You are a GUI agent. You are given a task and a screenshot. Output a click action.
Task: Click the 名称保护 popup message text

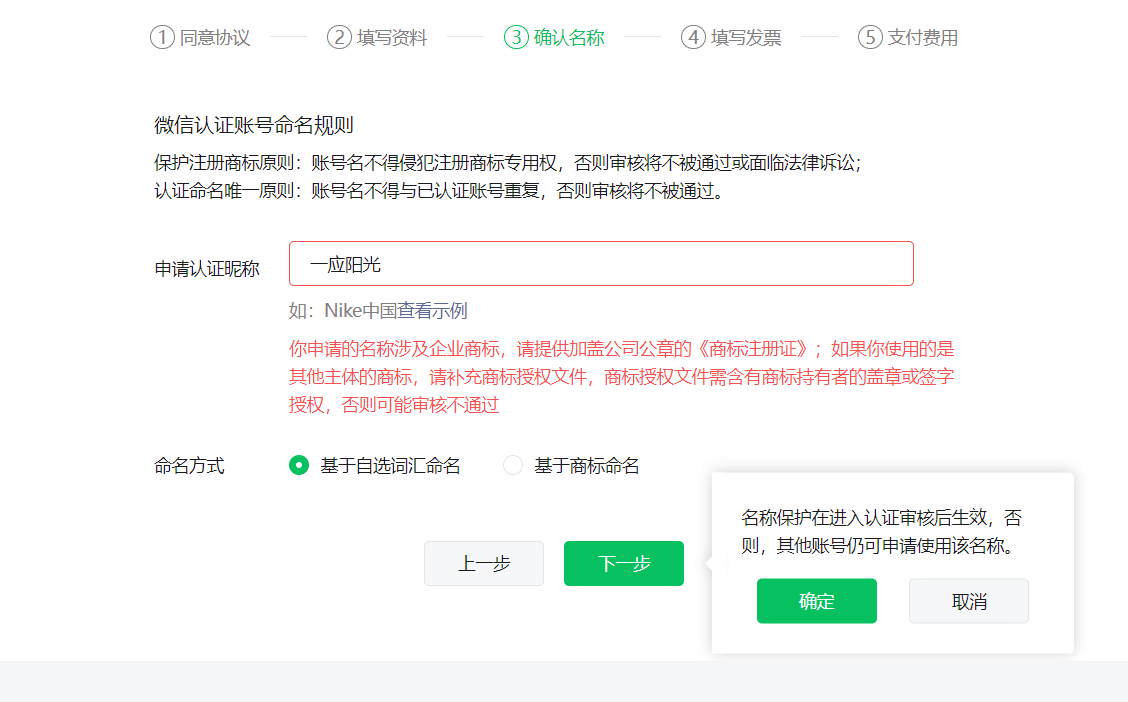(881, 532)
